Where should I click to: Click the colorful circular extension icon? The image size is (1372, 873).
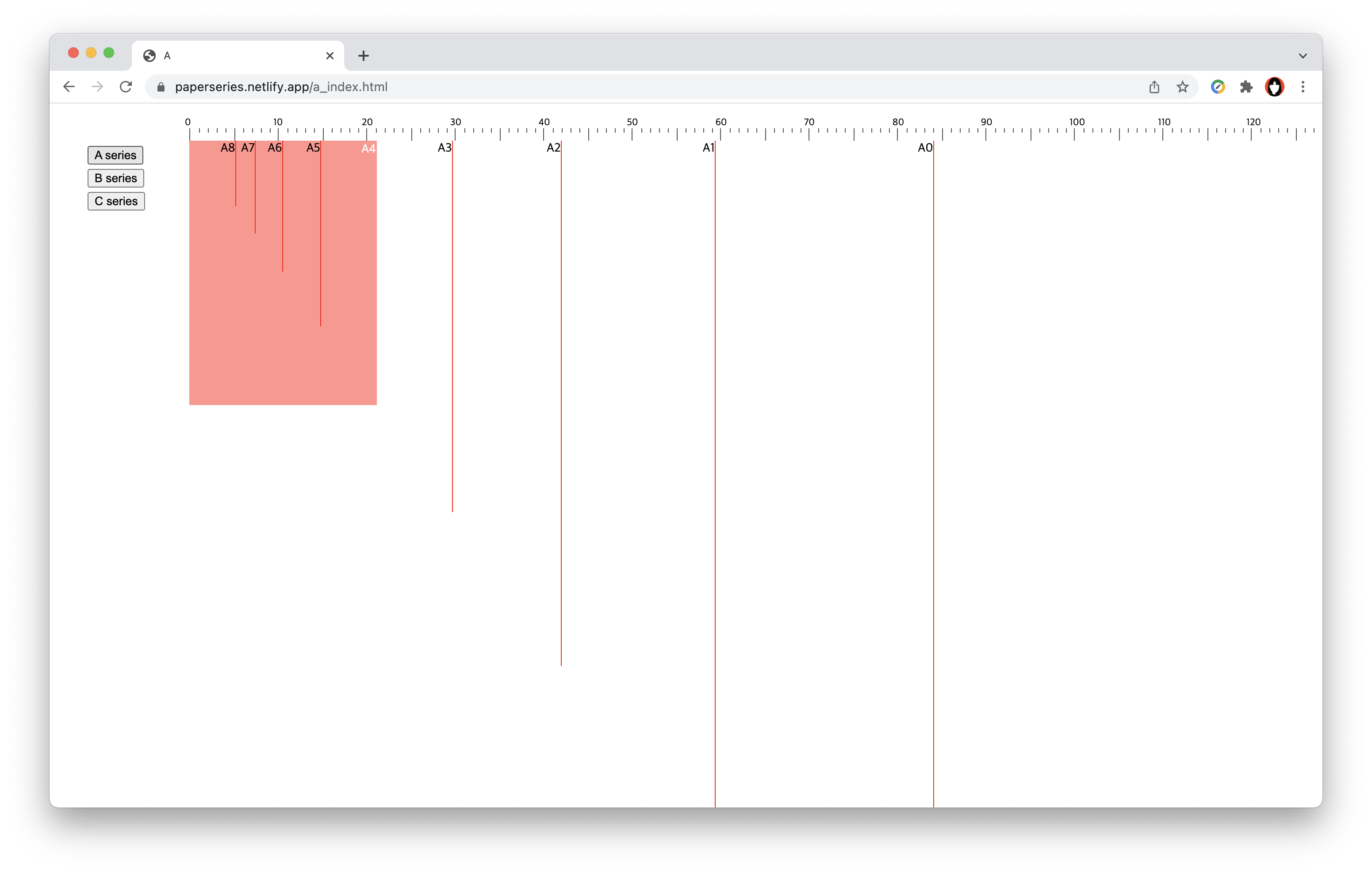(x=1218, y=87)
